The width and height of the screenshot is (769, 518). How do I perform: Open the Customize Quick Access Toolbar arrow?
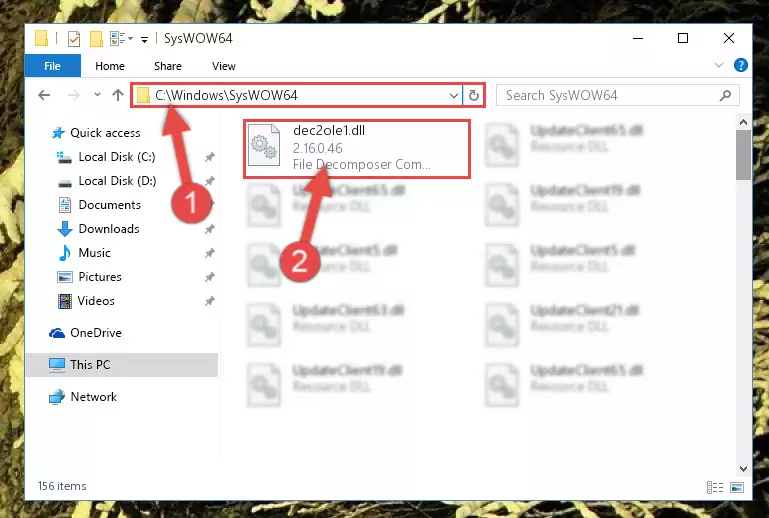pos(144,39)
